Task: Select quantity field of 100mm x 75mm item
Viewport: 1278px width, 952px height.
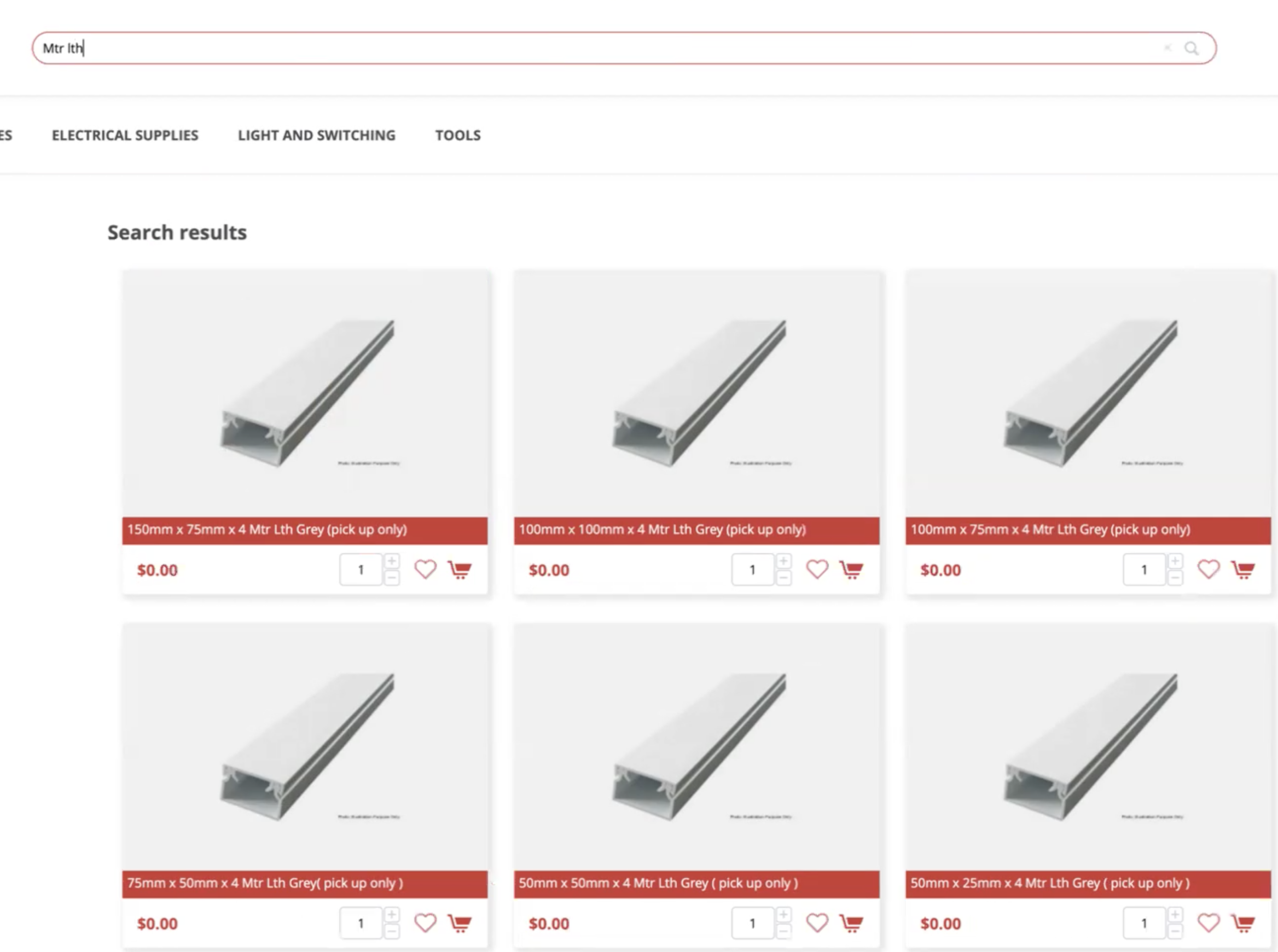Action: (1145, 570)
